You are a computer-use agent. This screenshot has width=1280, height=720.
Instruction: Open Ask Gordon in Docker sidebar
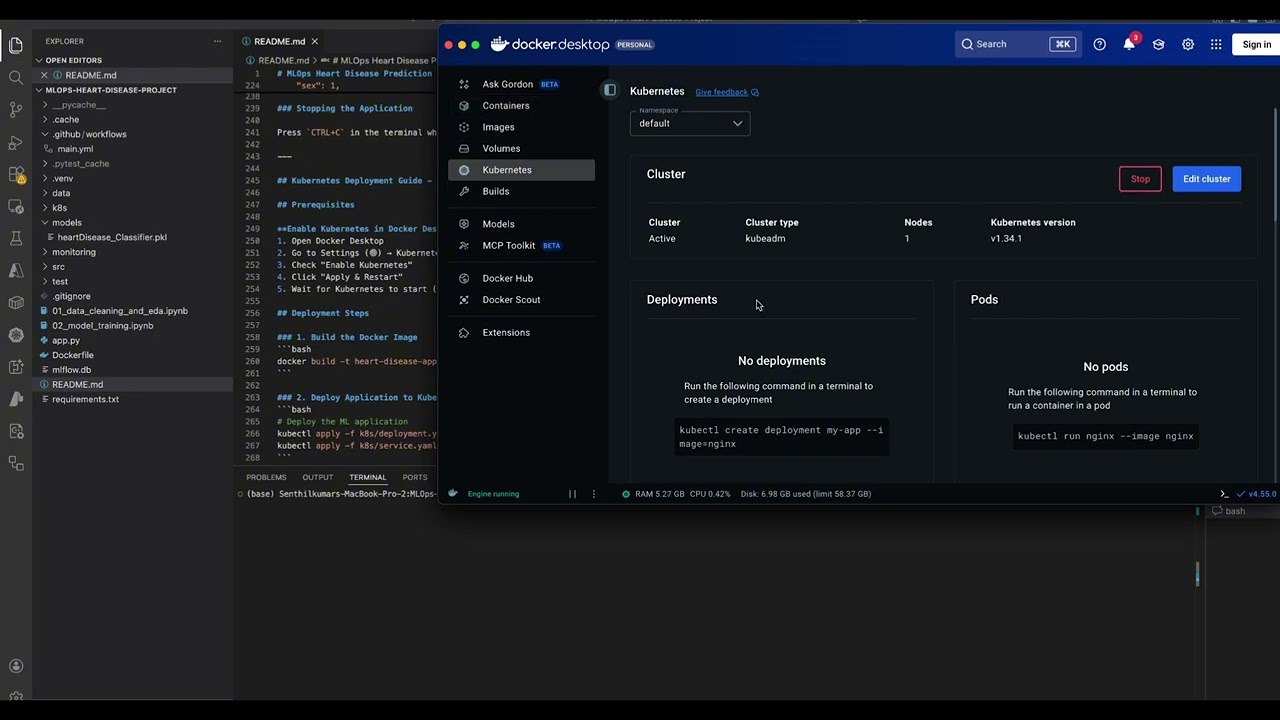click(521, 84)
